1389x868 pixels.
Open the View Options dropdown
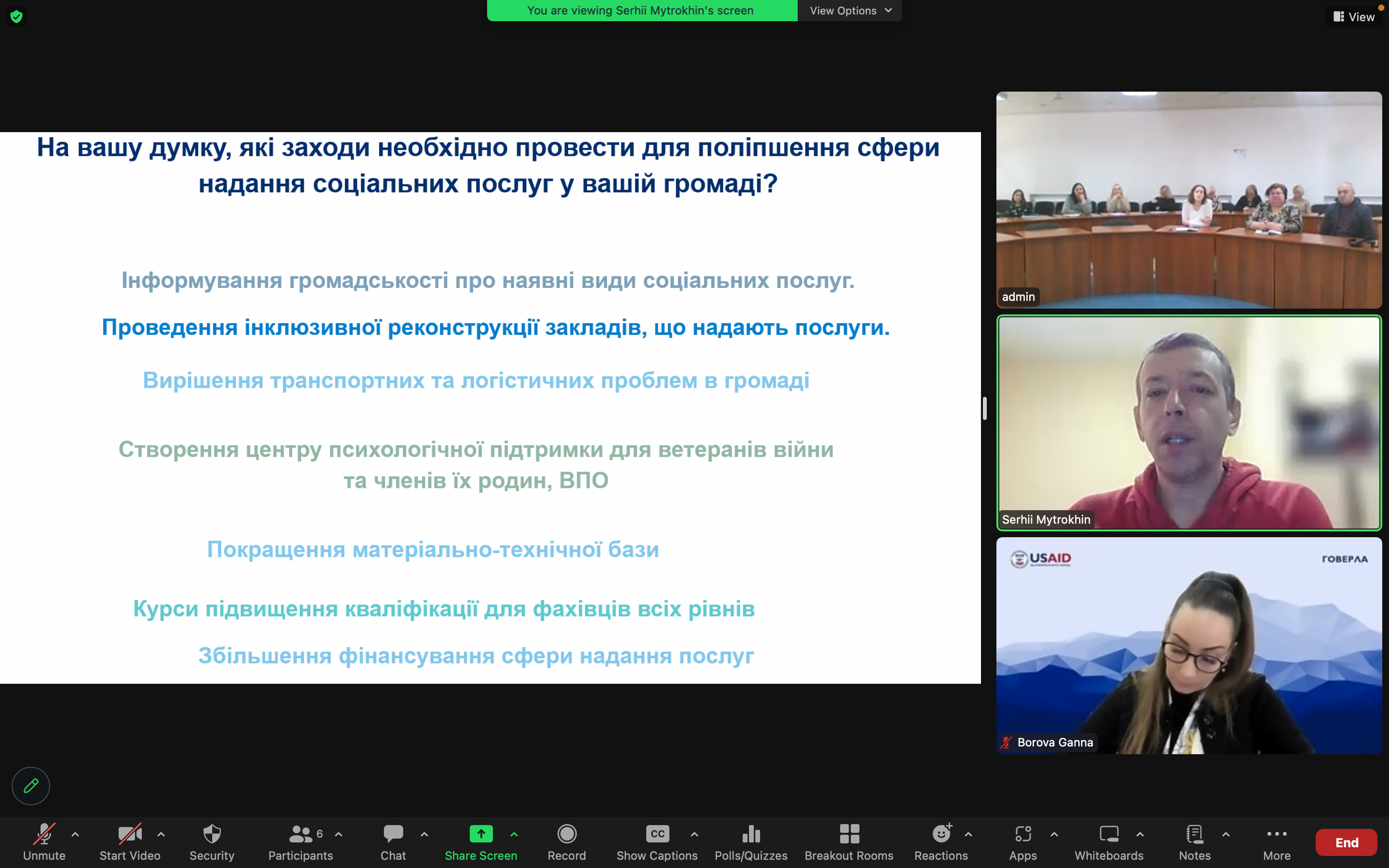(850, 10)
